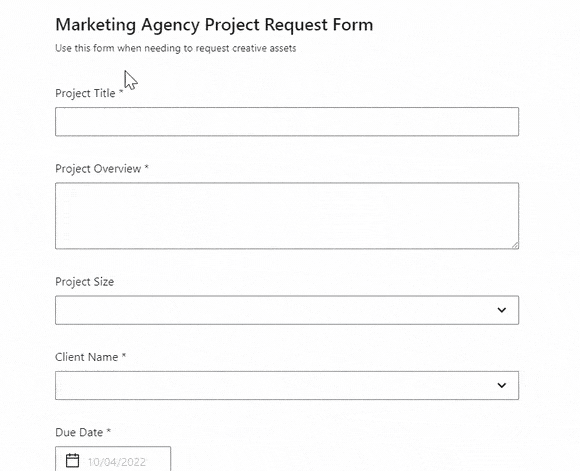Screen dimensions: 580x471
Task: Click the form description about creative assets
Action: pyautogui.click(x=176, y=48)
